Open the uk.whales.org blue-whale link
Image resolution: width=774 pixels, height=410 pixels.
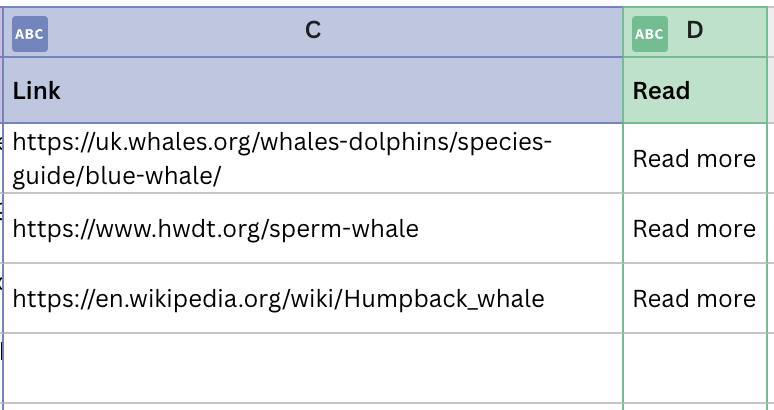(281, 159)
